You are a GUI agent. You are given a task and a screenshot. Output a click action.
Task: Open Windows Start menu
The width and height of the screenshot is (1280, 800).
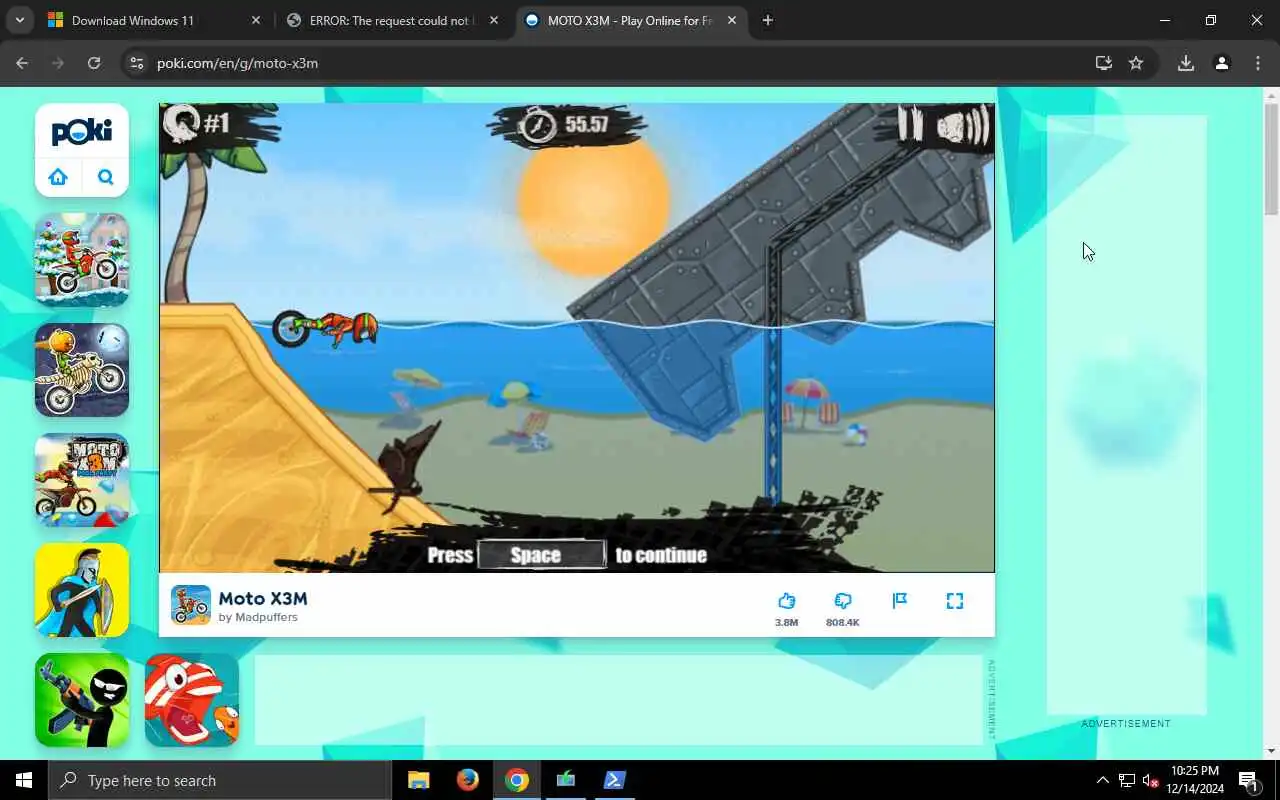[x=24, y=780]
